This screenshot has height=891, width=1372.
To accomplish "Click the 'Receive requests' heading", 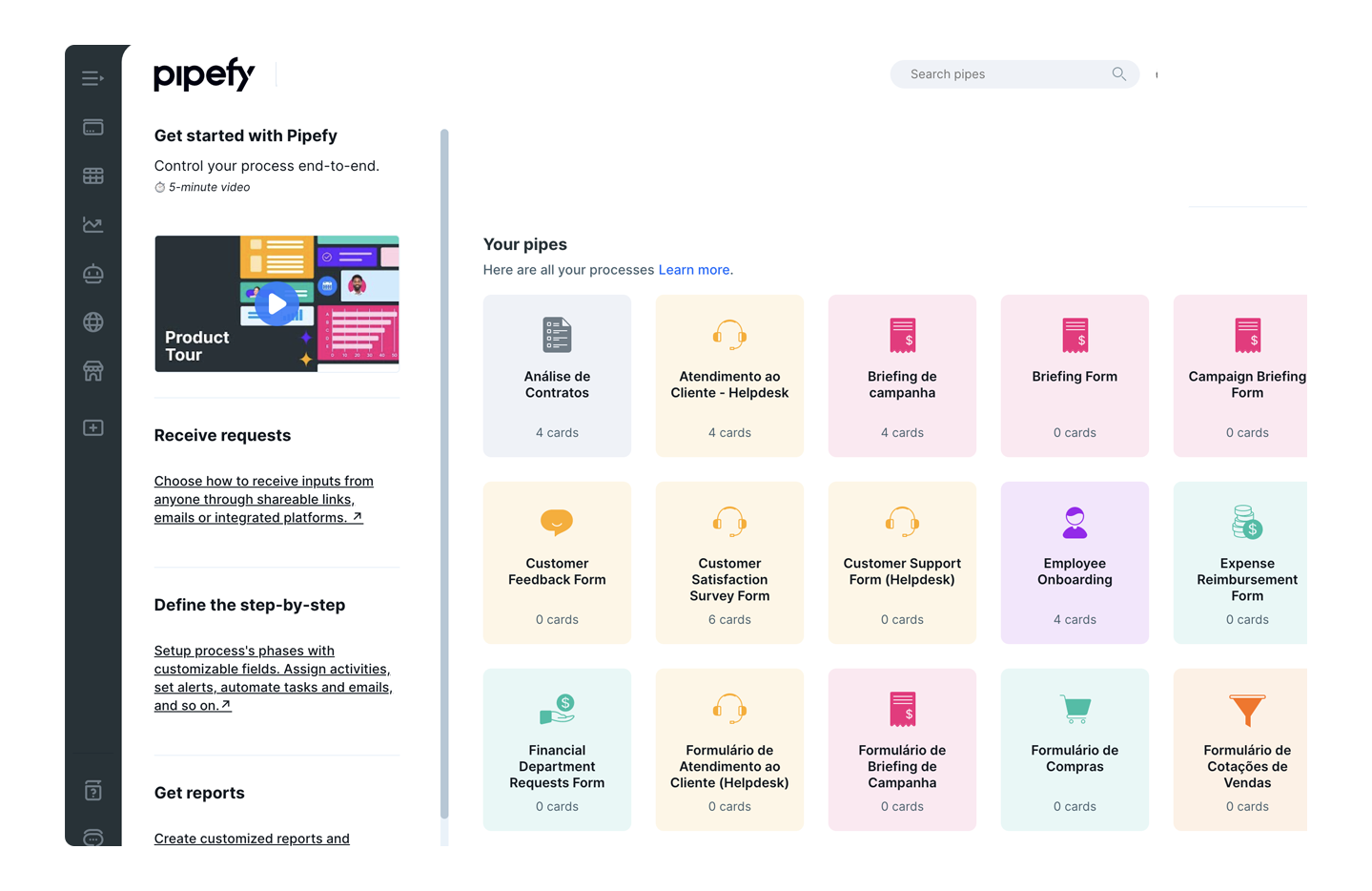I will click(x=222, y=435).
